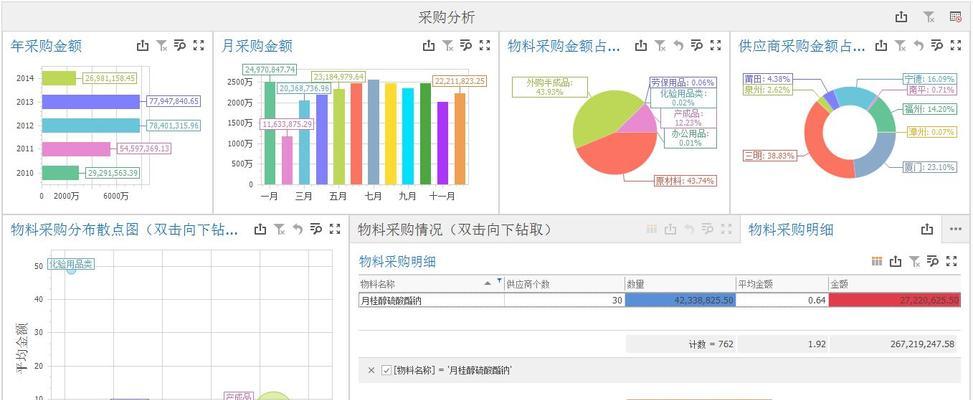Column chooser icon in 物料采购明细 grid
This screenshot has width=973, height=400.
(x=877, y=262)
